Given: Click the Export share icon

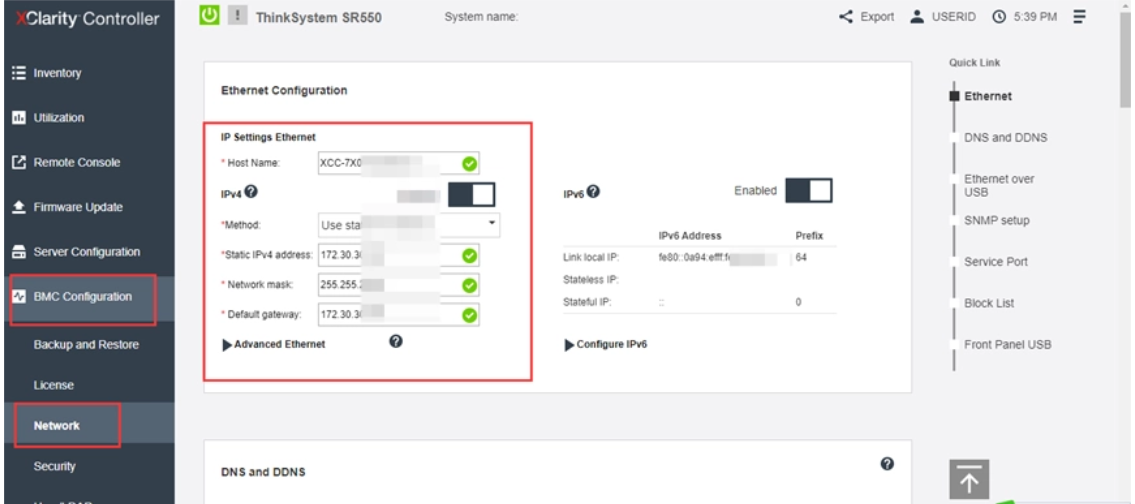Looking at the screenshot, I should coord(845,17).
